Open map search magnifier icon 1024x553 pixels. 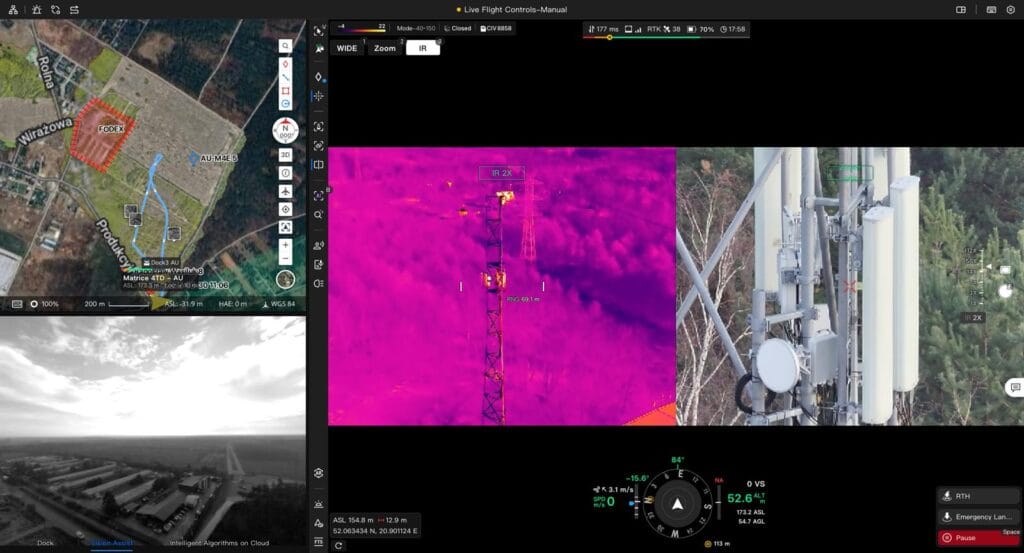tap(285, 46)
